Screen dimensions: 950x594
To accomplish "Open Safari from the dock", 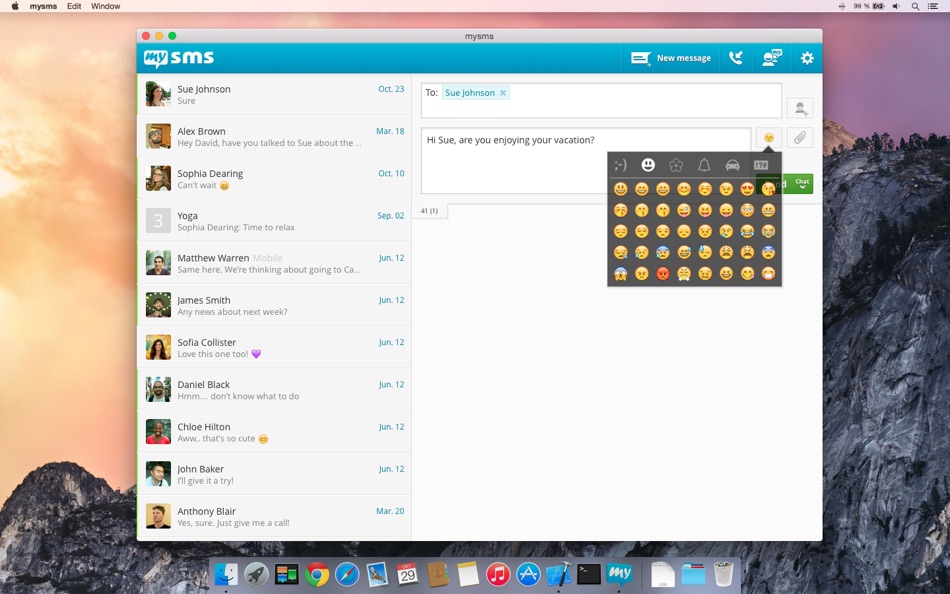I will tap(347, 574).
